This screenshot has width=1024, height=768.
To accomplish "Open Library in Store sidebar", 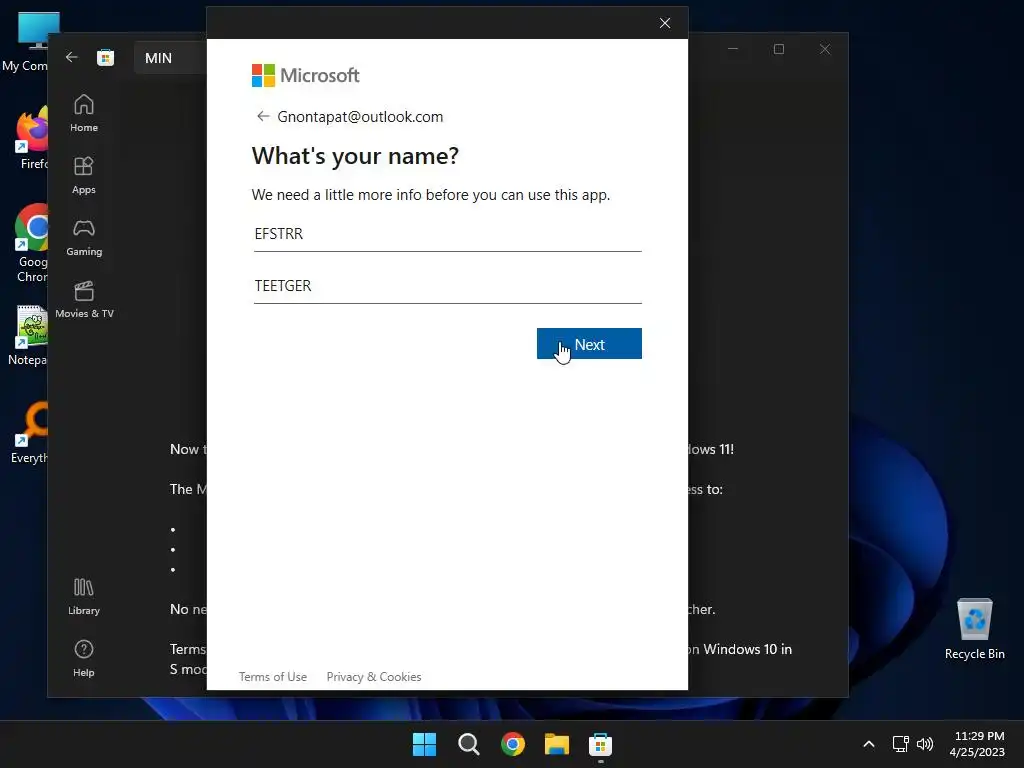I will coord(84,596).
